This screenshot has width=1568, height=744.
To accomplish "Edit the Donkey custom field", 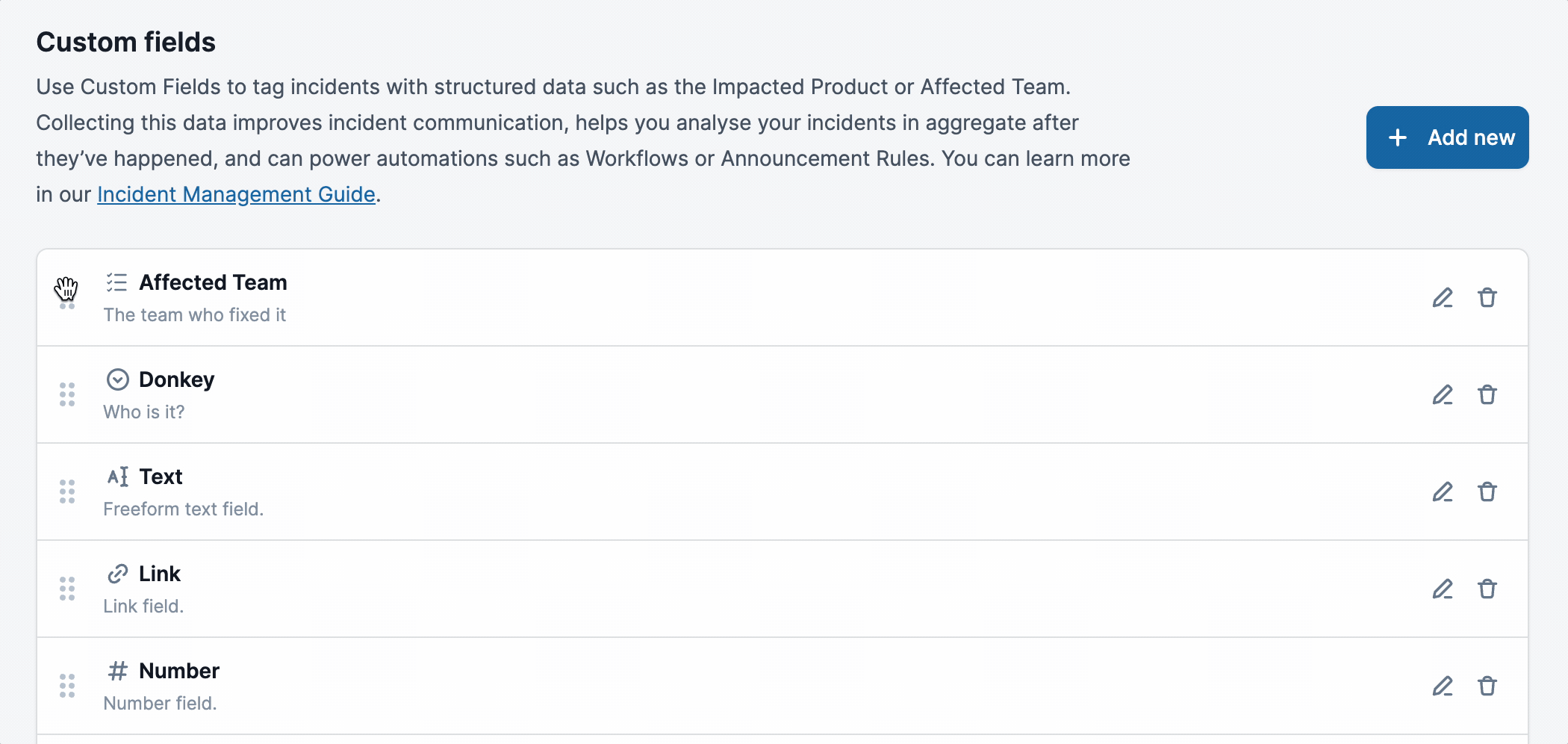I will [1443, 394].
